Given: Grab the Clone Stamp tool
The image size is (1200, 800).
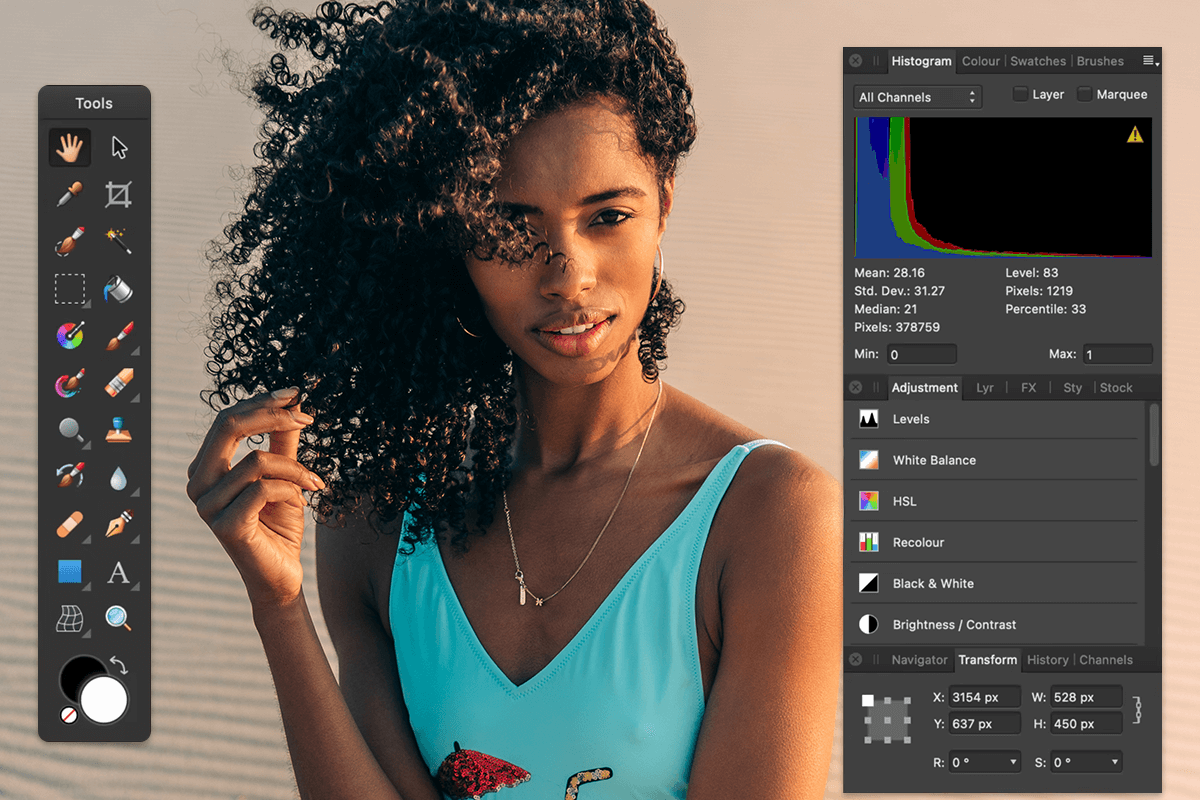Looking at the screenshot, I should click(119, 431).
